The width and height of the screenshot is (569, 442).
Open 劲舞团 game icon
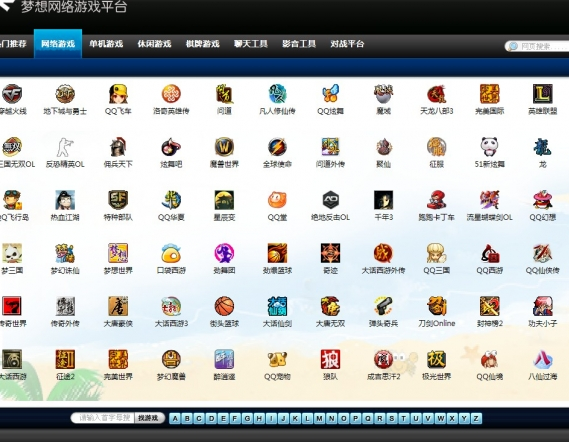click(x=224, y=253)
